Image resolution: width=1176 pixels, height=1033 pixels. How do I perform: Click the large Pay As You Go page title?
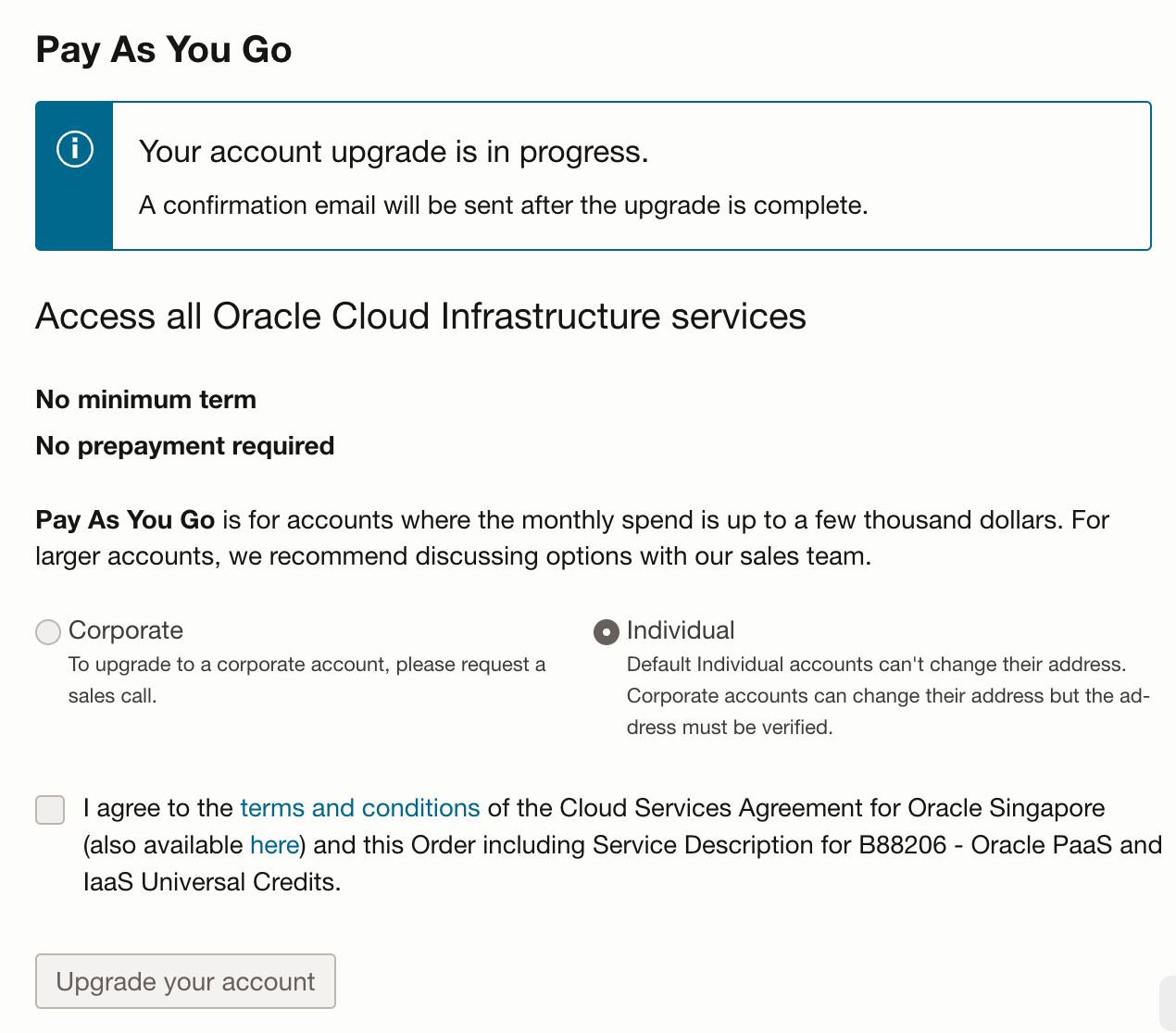[x=164, y=50]
